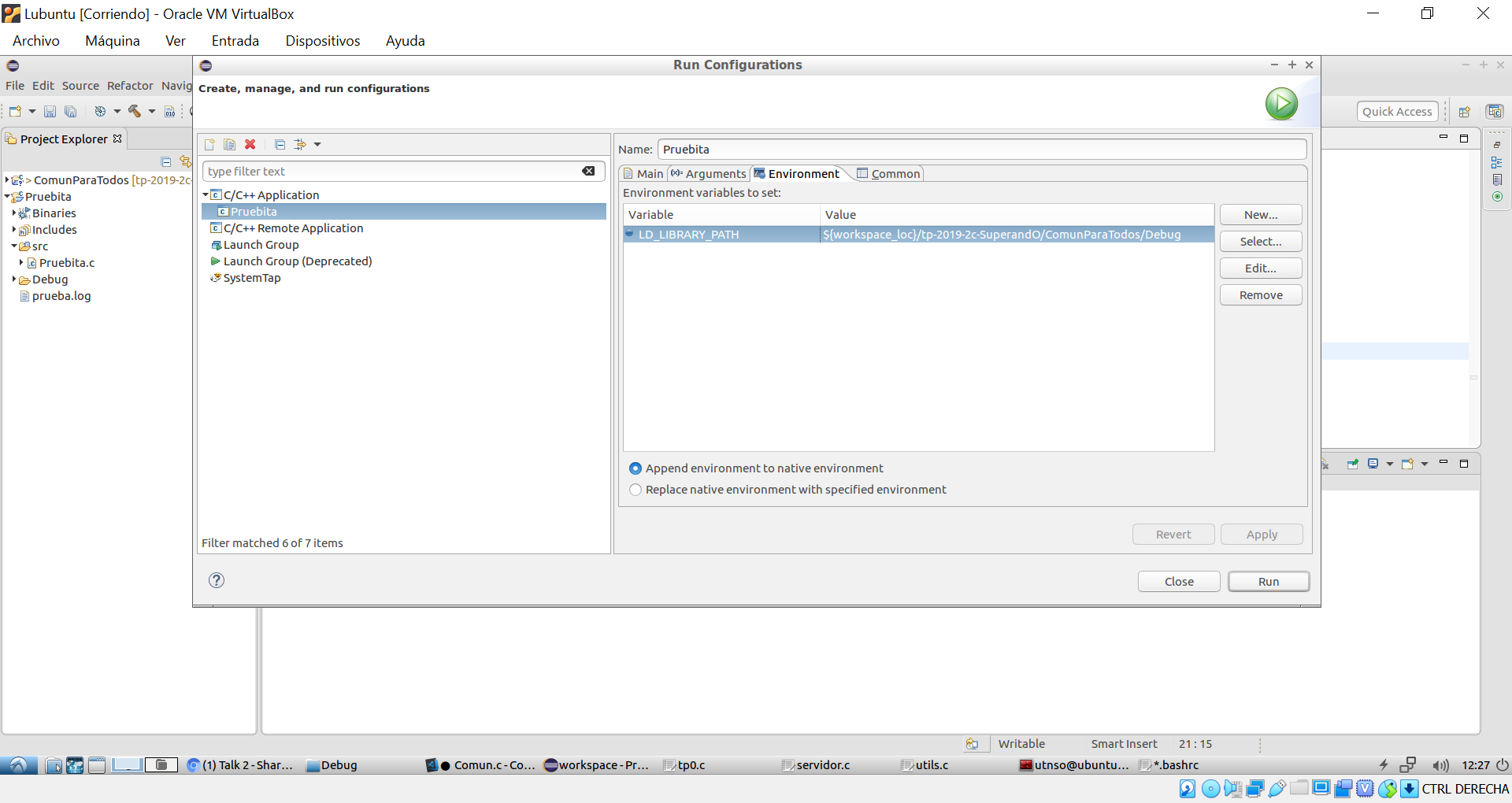Select Append environment to native environment
Image resolution: width=1512 pixels, height=803 pixels.
click(636, 468)
